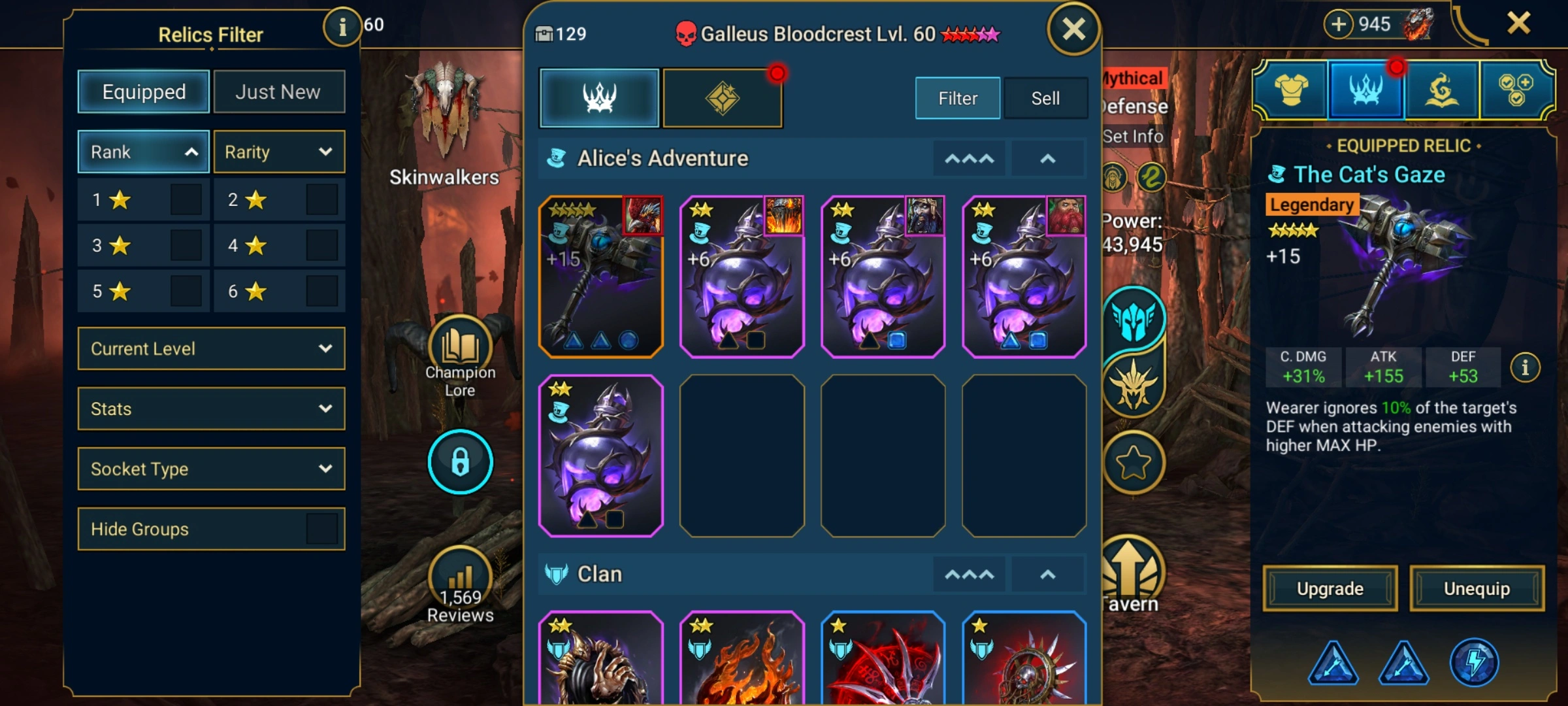Open the reviews chart icon
1568x706 pixels.
point(460,575)
